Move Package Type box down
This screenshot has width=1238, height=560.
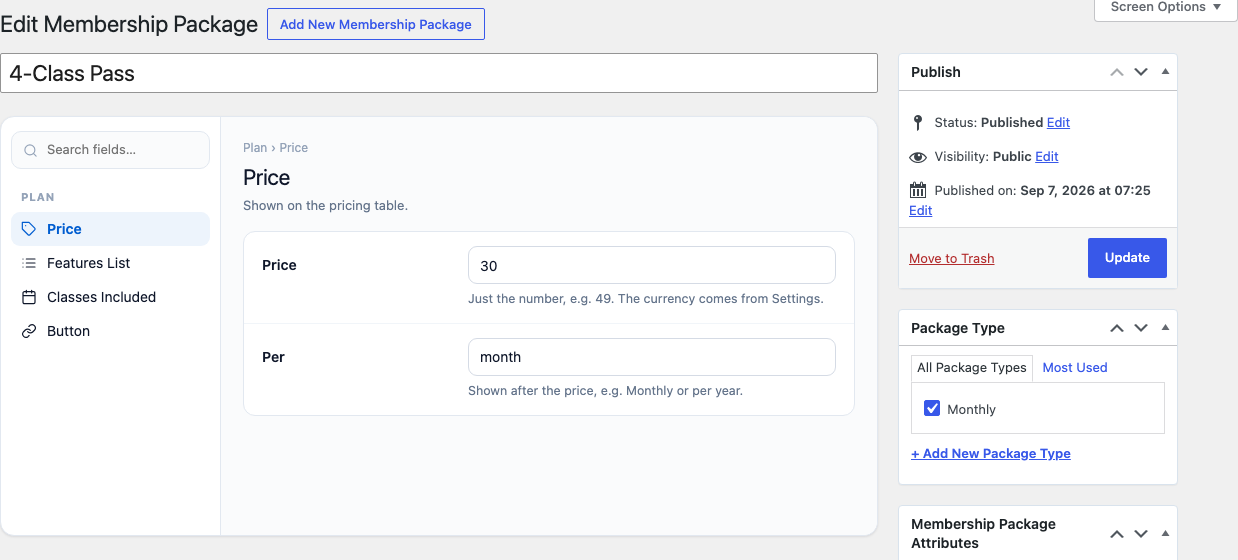coord(1141,328)
